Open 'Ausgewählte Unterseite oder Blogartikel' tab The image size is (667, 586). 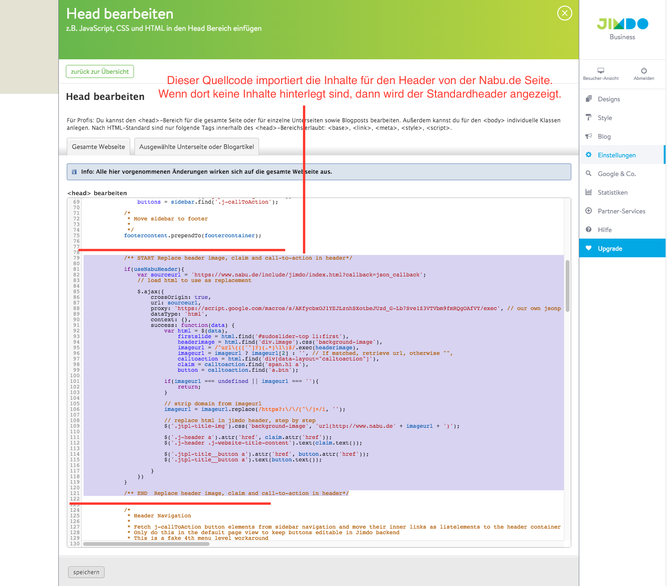pyautogui.click(x=196, y=146)
